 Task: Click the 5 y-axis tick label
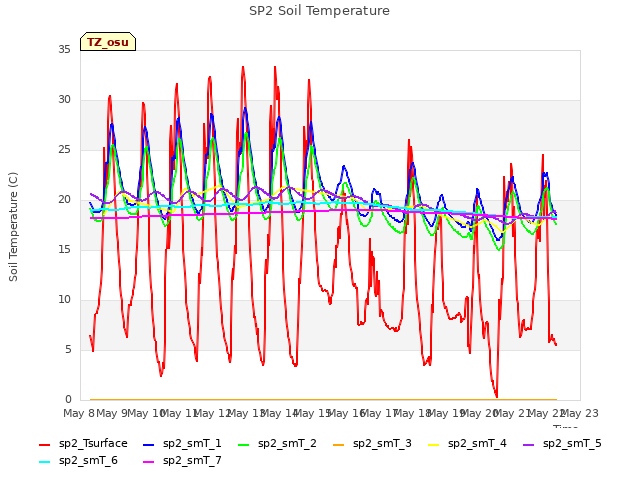[68, 350]
